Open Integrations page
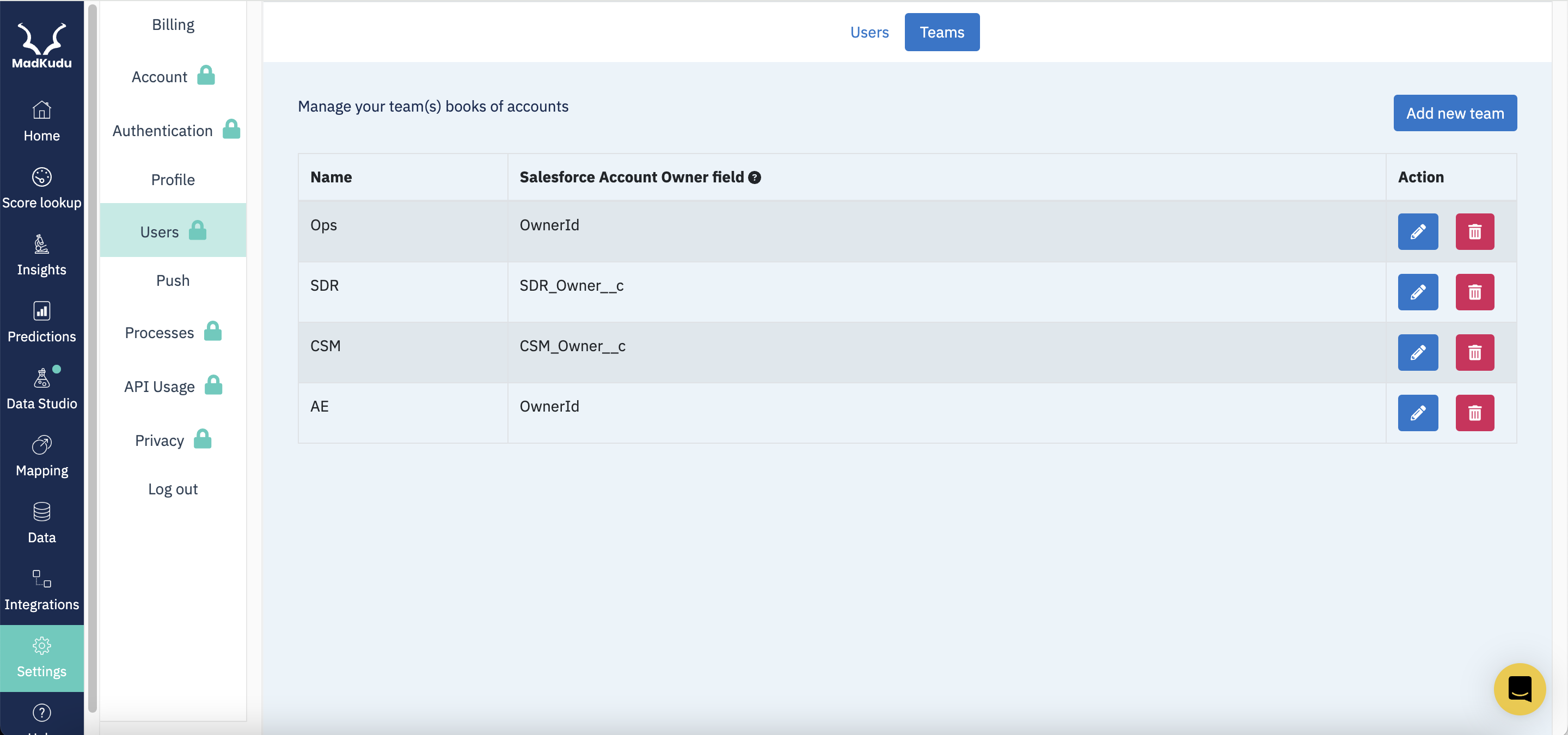The image size is (1568, 735). coord(41,590)
